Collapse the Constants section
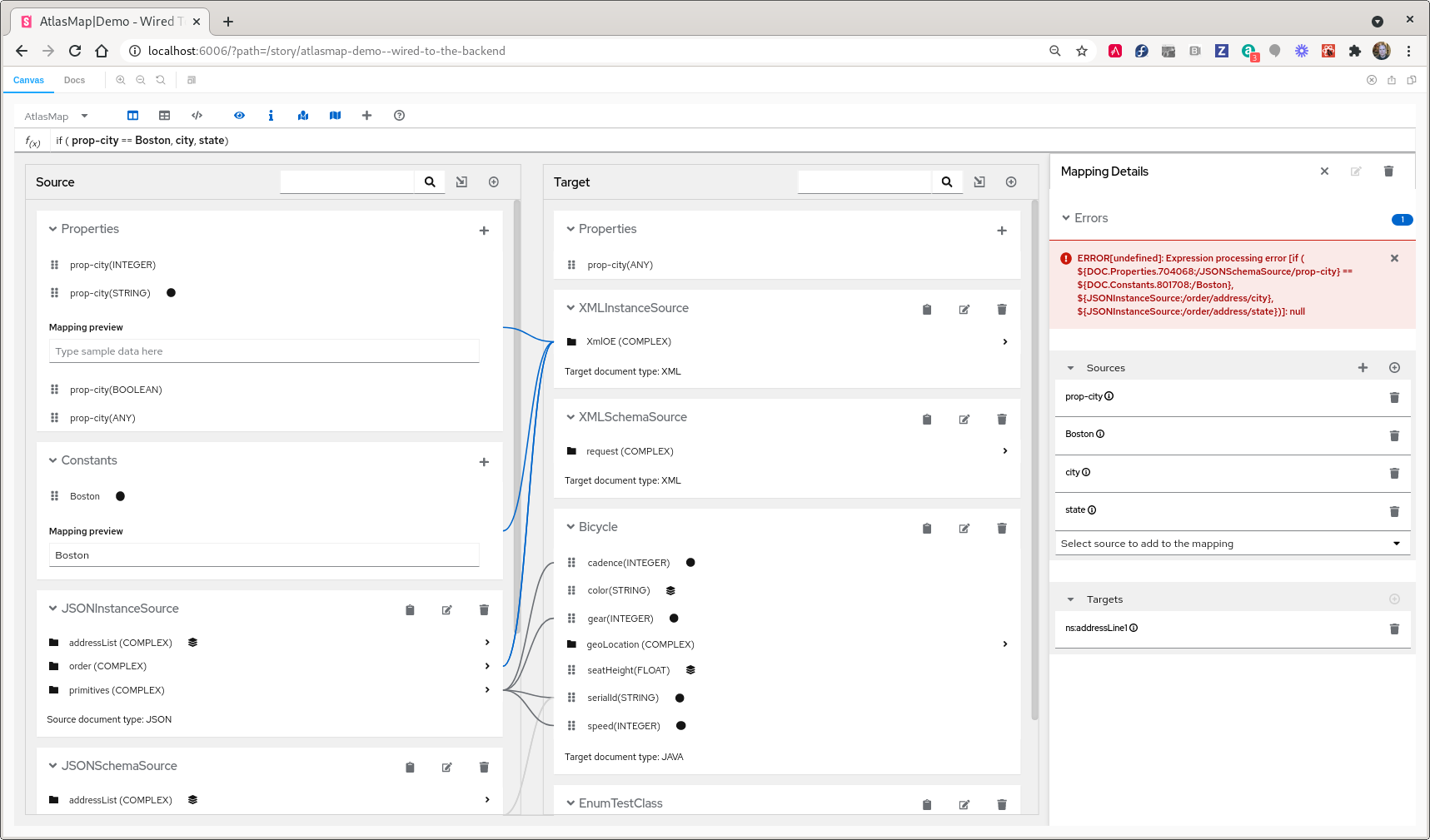 52,460
